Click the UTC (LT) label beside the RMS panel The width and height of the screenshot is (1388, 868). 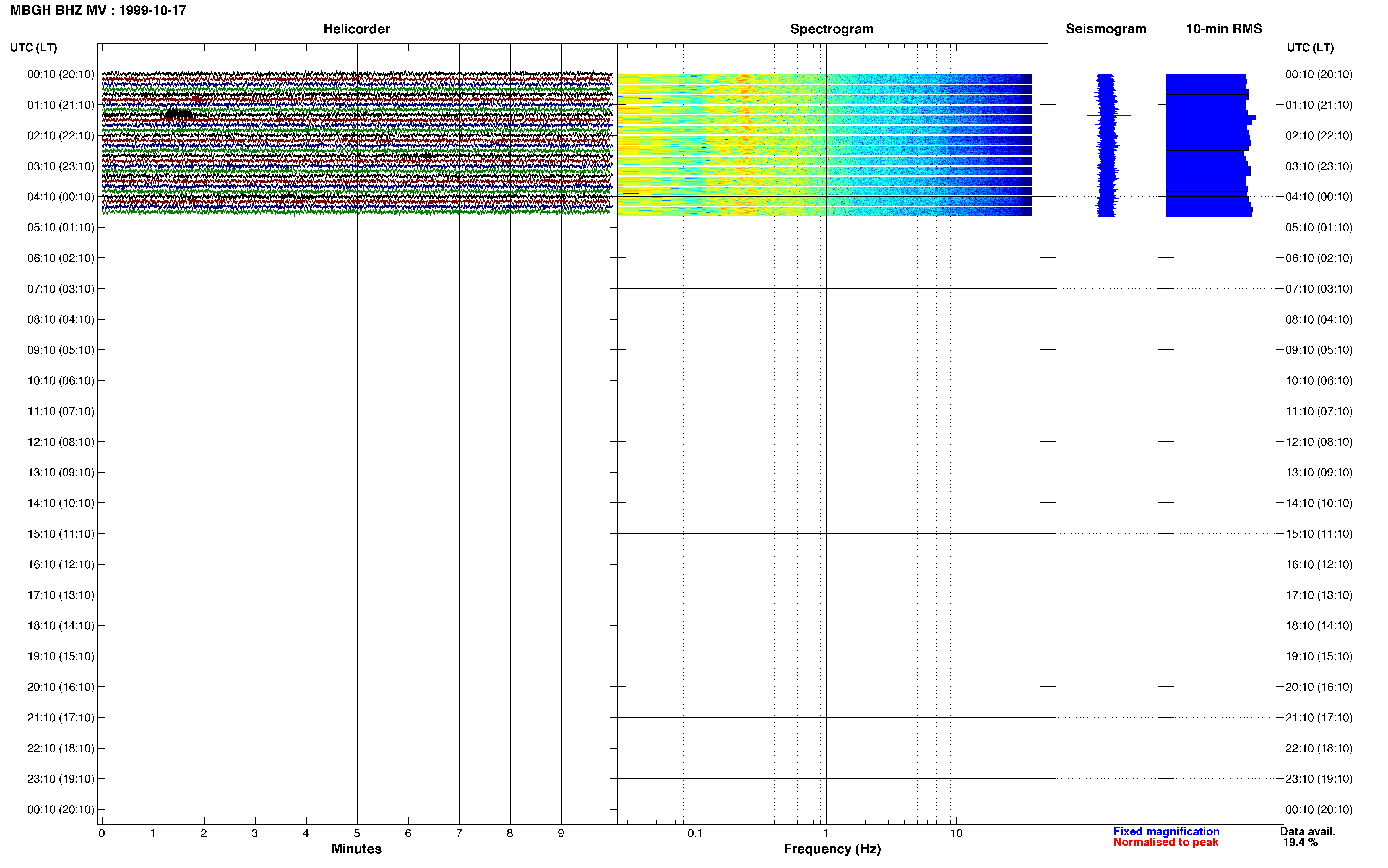pos(1310,48)
